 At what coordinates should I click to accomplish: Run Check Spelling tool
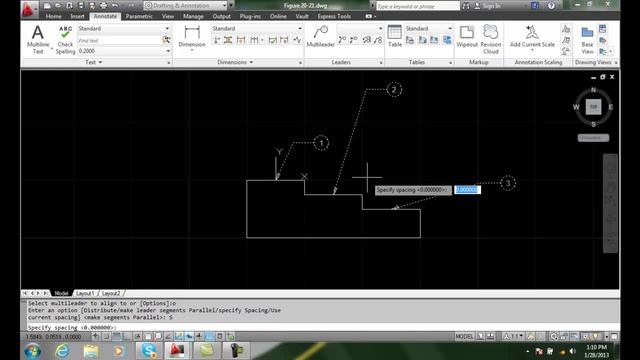point(65,39)
